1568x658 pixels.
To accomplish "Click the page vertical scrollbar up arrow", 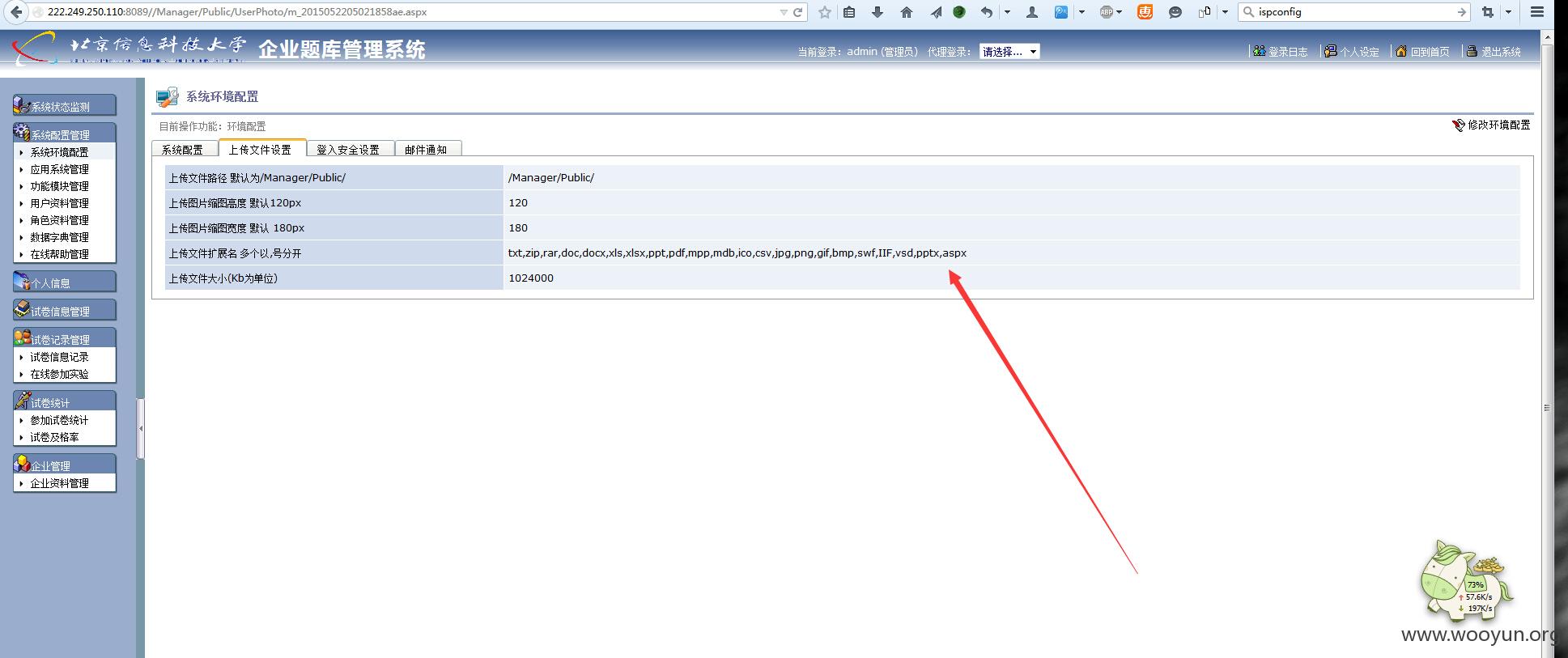I will click(x=1547, y=36).
